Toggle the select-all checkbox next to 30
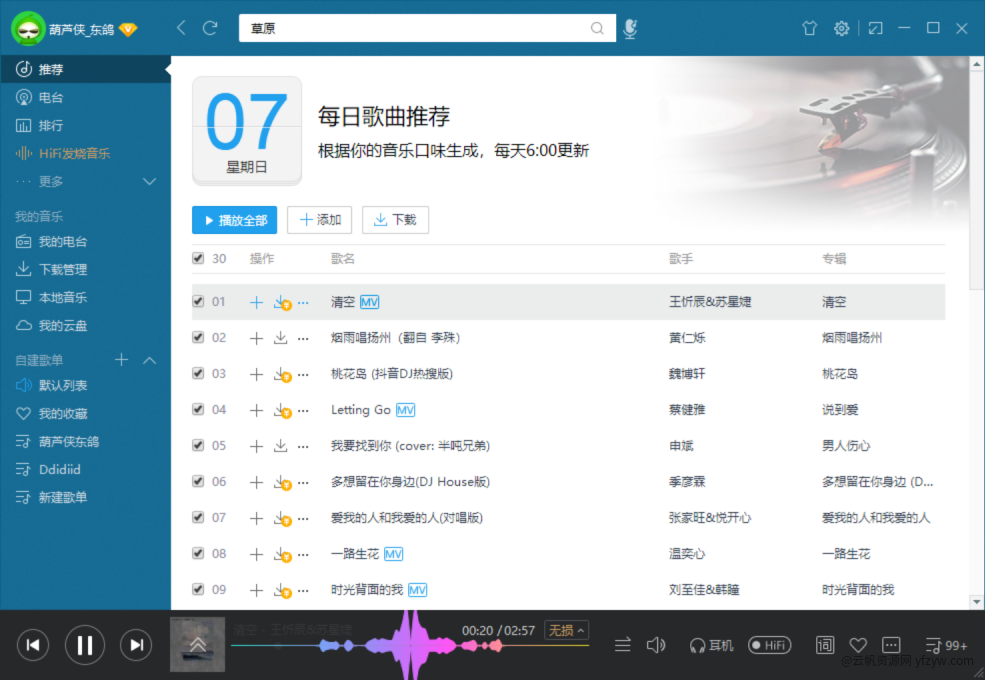Screen dimensions: 985x680 (198, 258)
